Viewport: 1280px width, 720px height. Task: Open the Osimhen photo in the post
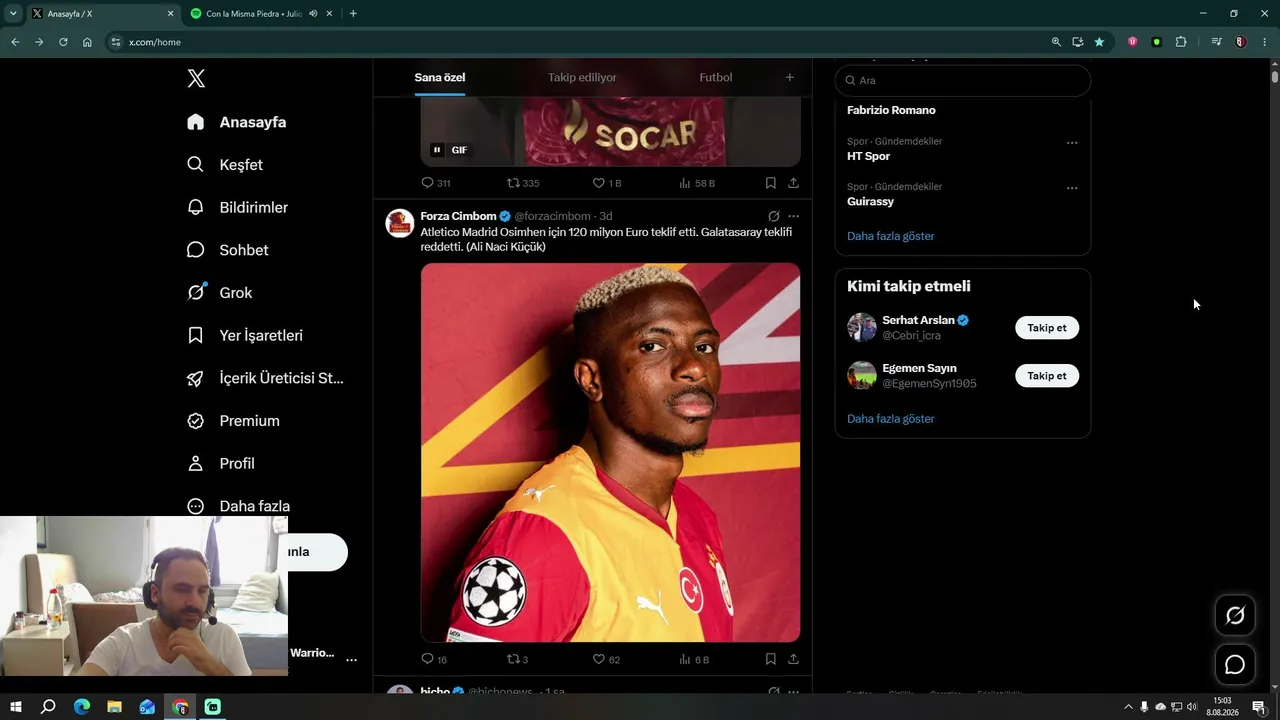click(x=610, y=452)
